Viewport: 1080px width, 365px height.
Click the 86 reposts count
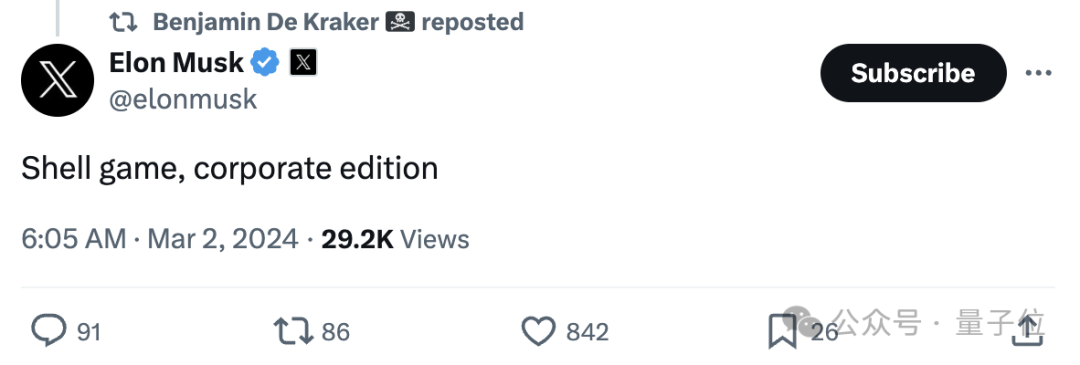point(335,333)
